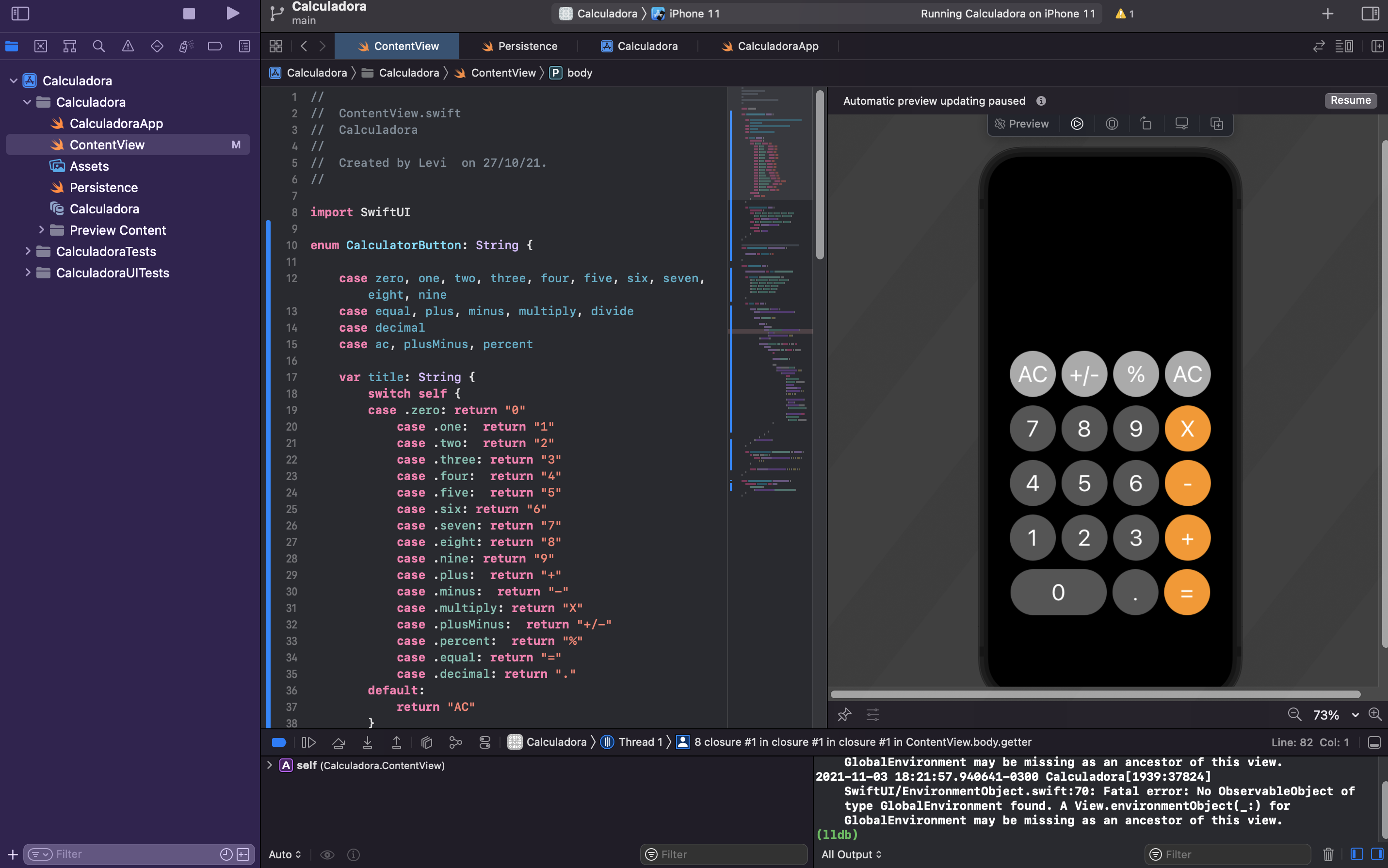The image size is (1388, 868).
Task: Clear the console with the trash icon
Action: pyautogui.click(x=1328, y=853)
